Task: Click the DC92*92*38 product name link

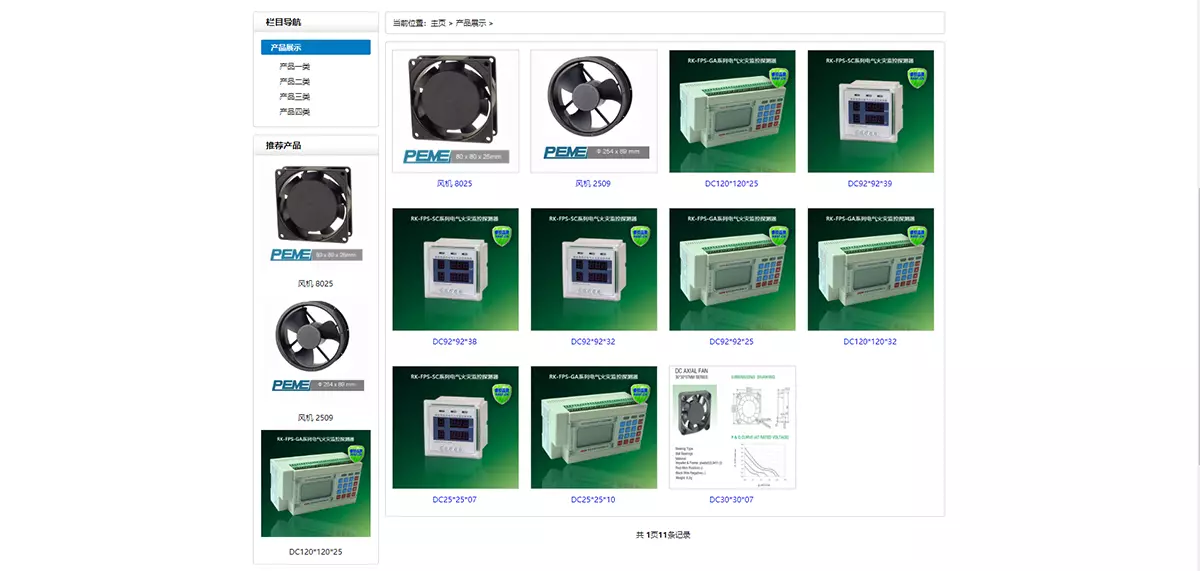Action: pos(455,342)
